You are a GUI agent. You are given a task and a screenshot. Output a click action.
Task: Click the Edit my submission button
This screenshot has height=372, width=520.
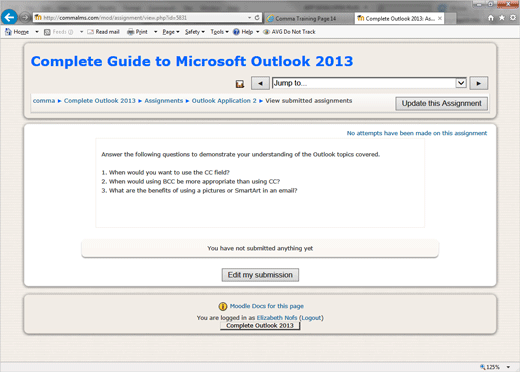click(260, 275)
